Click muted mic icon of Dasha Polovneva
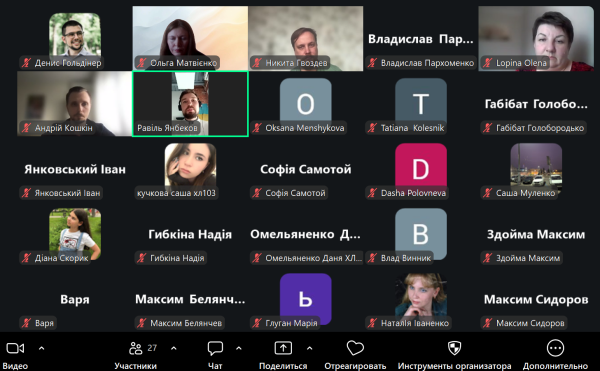Screen dimensions: 600x371 click(372, 193)
